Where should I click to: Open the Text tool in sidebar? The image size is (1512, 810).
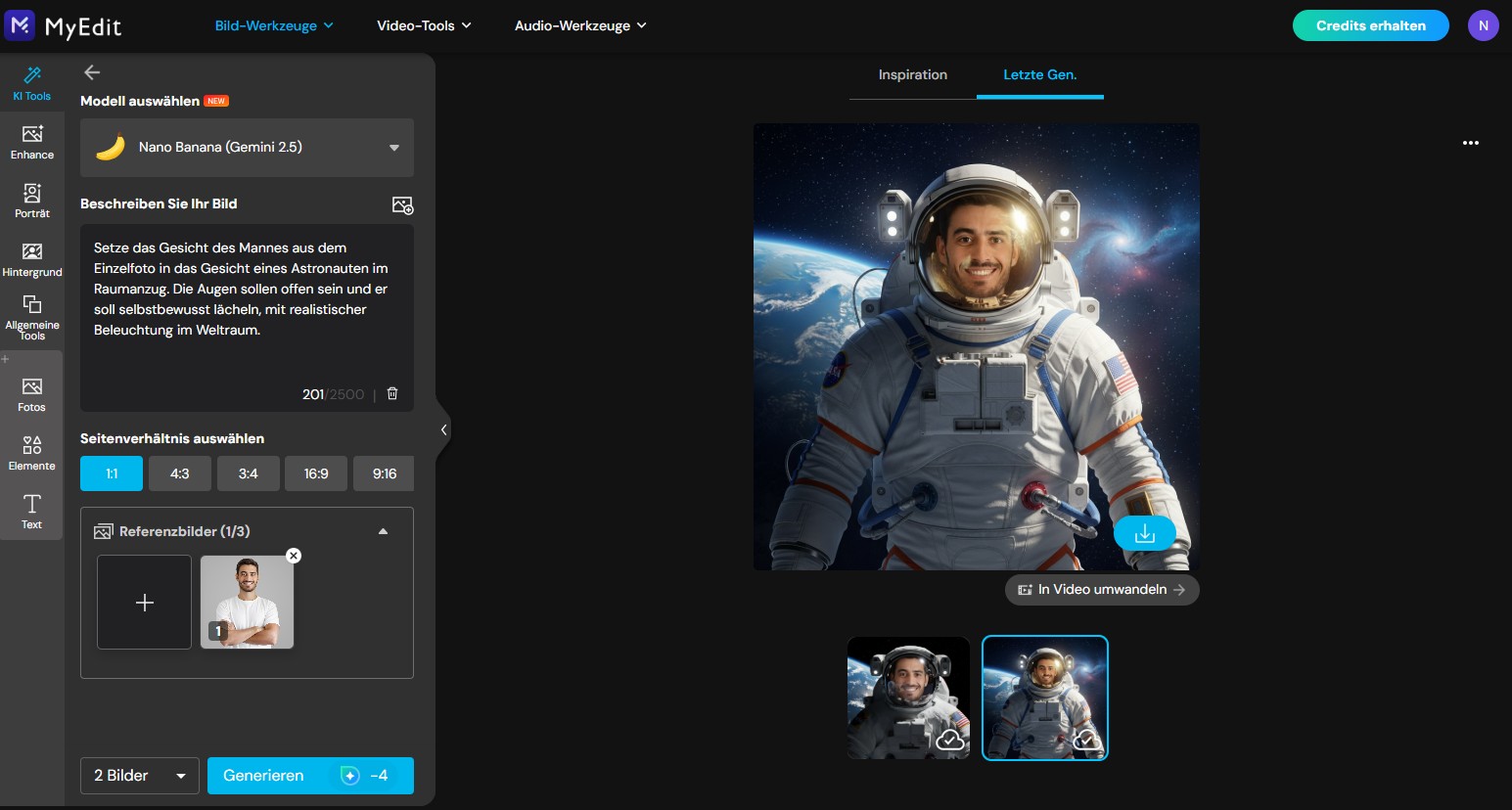pos(31,511)
